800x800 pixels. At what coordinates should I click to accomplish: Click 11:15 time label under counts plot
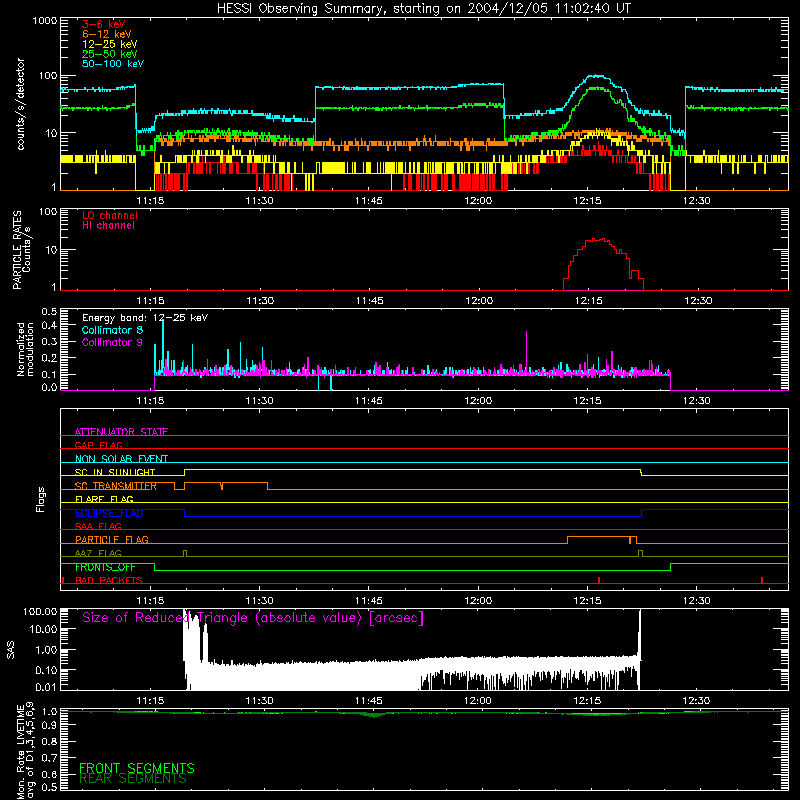[151, 201]
